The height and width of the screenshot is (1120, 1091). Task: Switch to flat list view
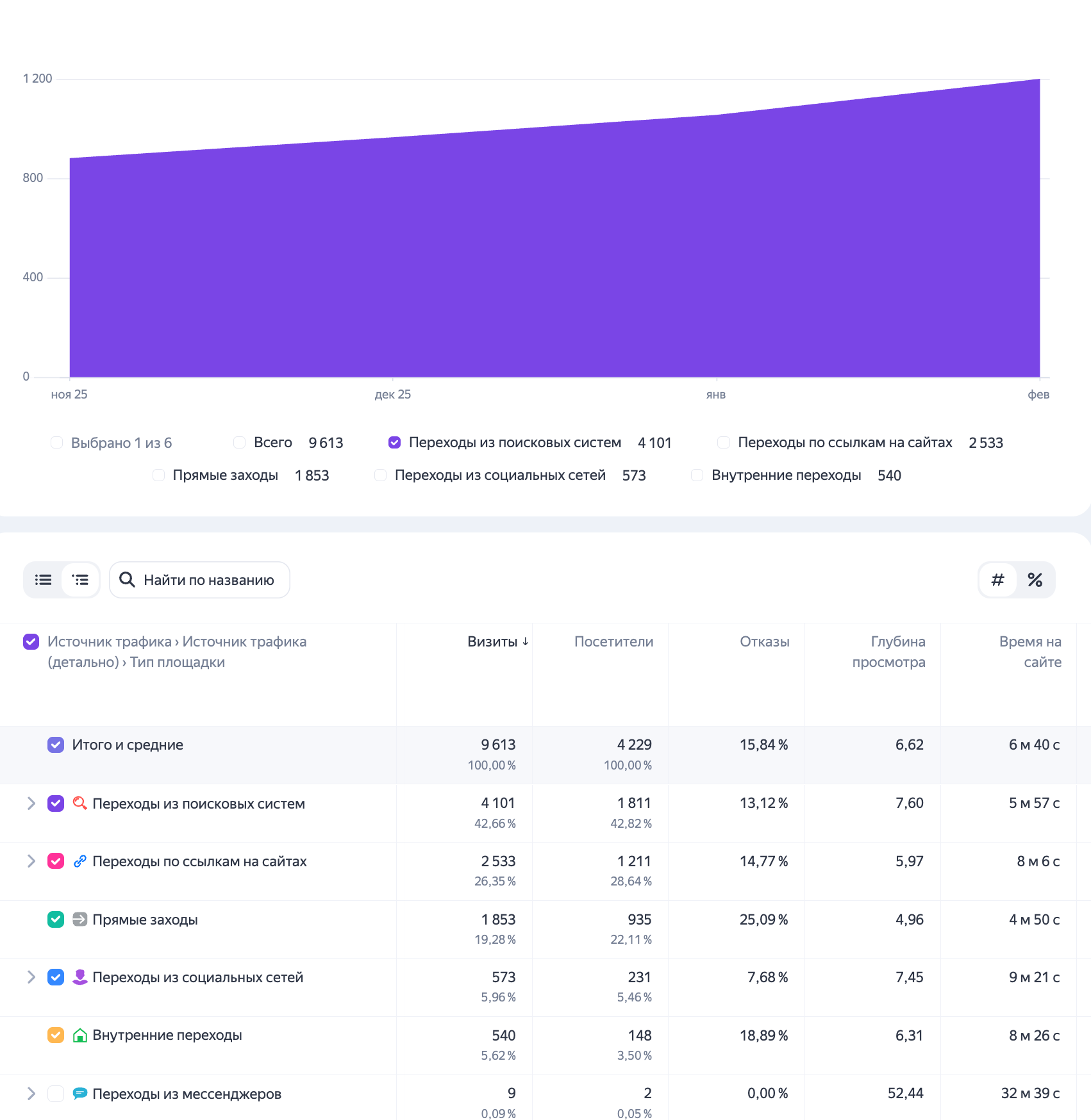click(42, 580)
